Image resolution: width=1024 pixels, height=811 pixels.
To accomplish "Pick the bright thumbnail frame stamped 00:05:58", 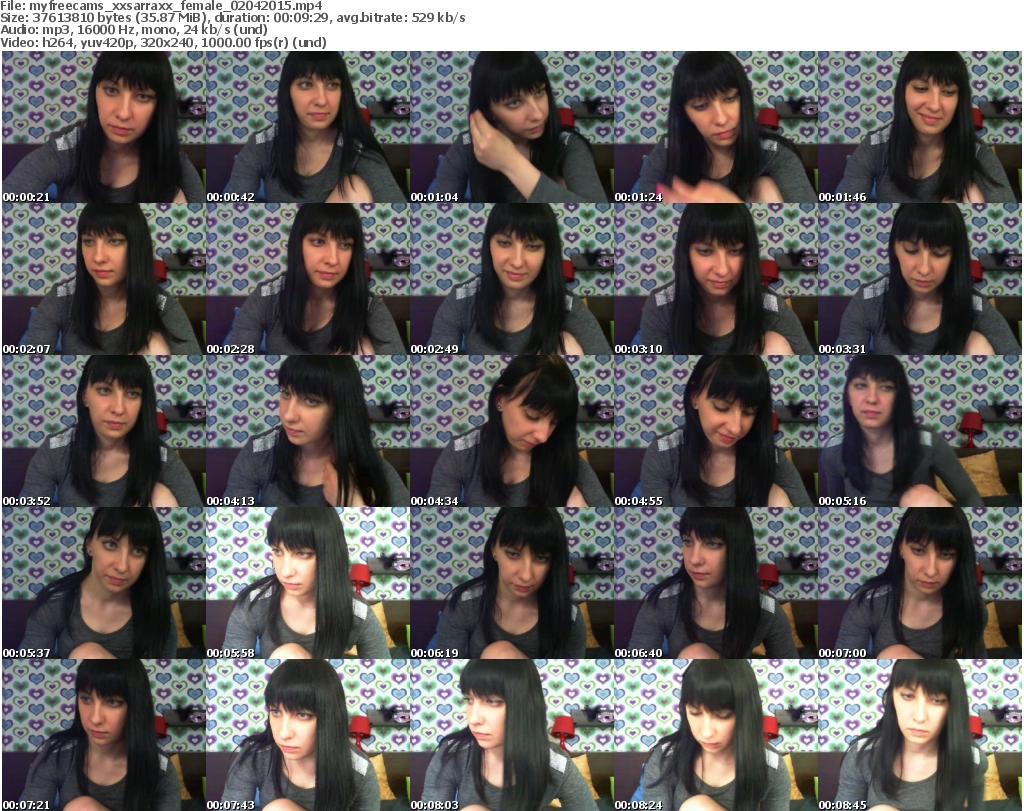I will (x=308, y=583).
